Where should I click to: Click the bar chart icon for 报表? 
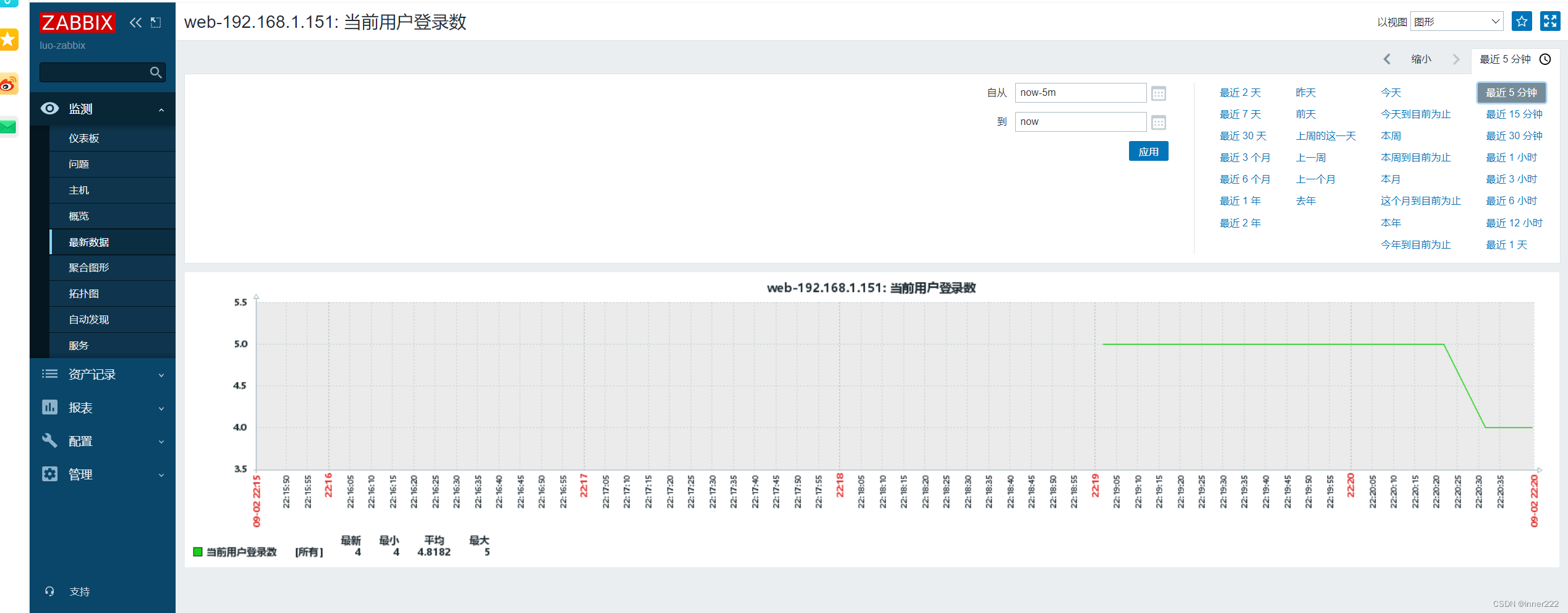click(49, 407)
